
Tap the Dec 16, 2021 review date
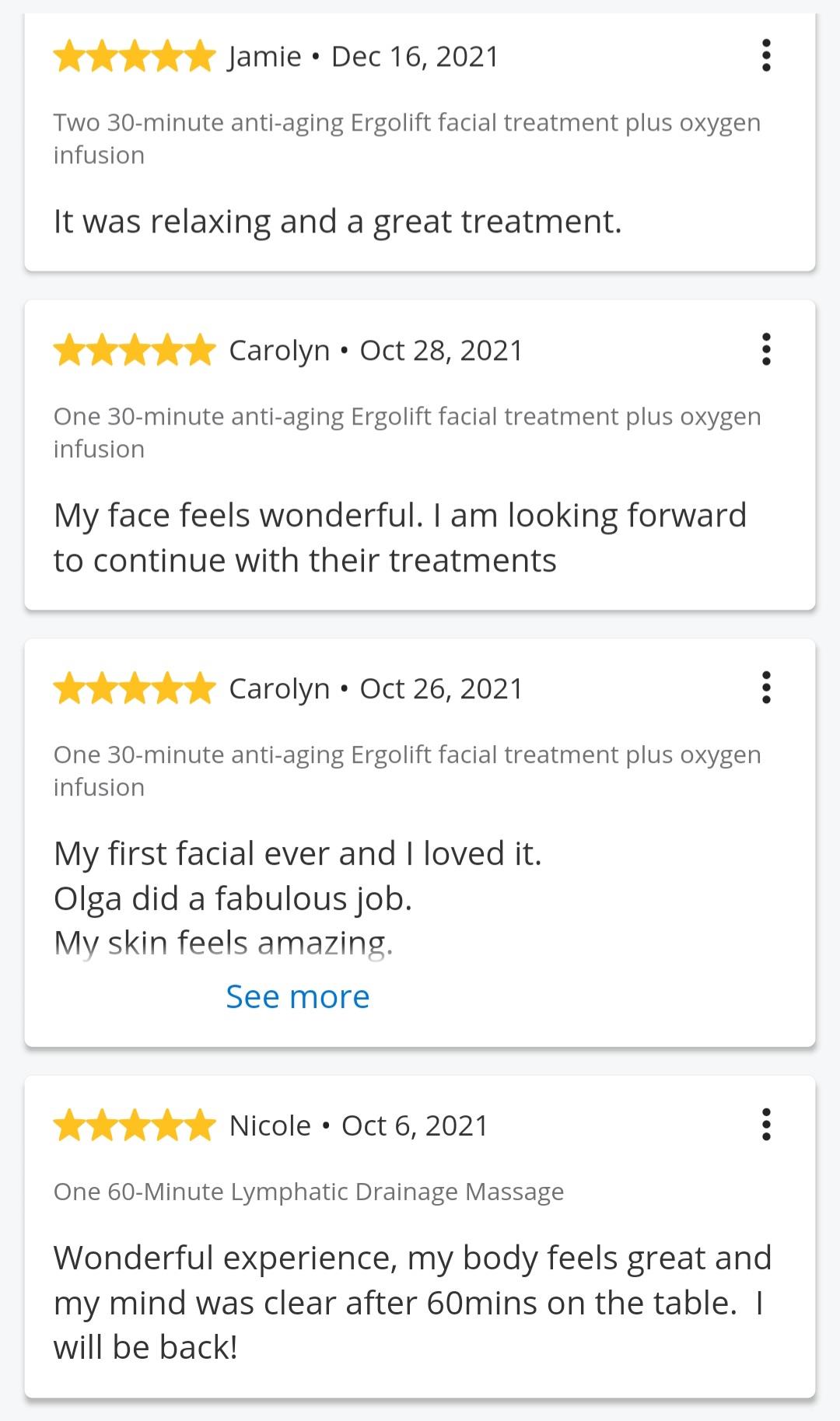coord(415,57)
